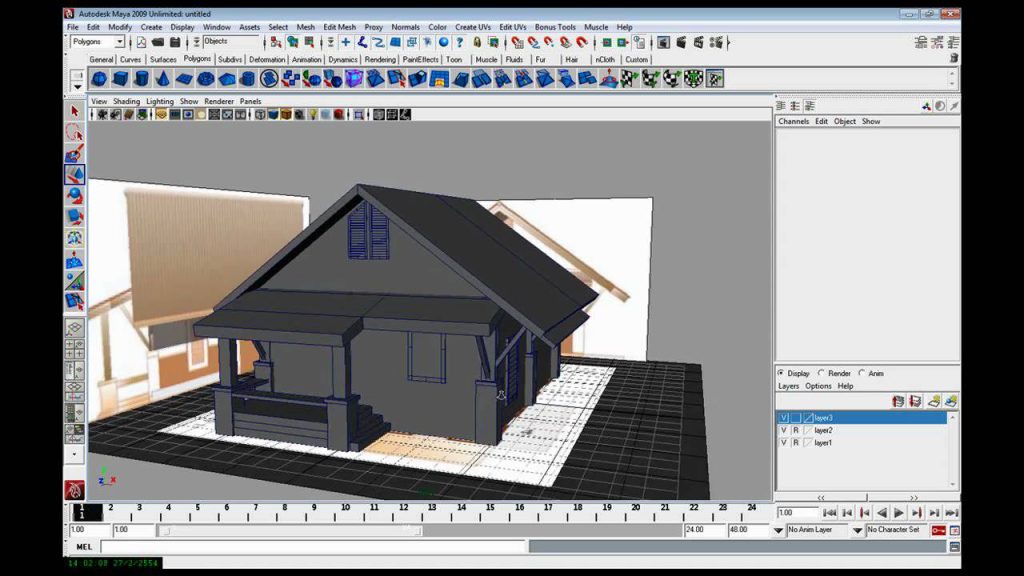This screenshot has width=1024, height=576.
Task: Step forward one key
Action: [917, 513]
